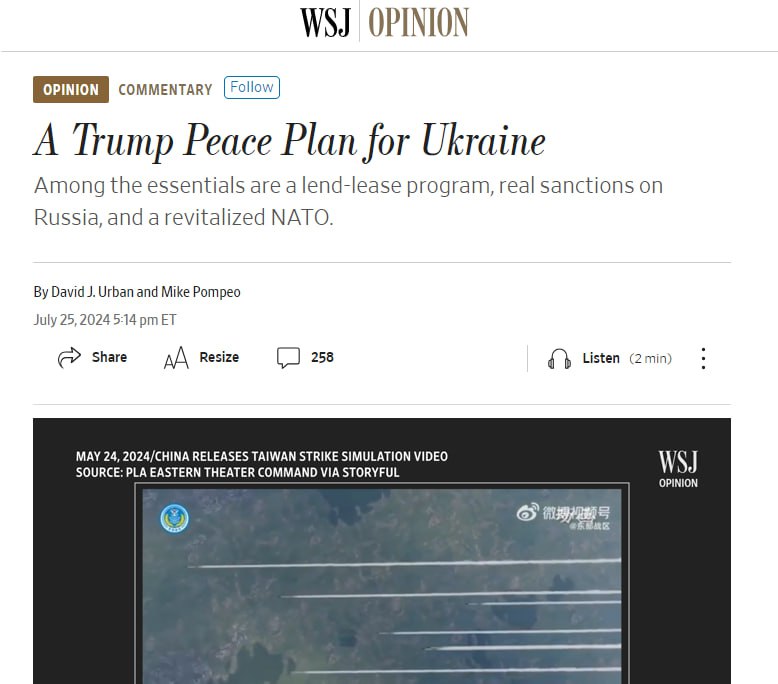Click the share arrow icon
778x684 pixels.
[69, 357]
